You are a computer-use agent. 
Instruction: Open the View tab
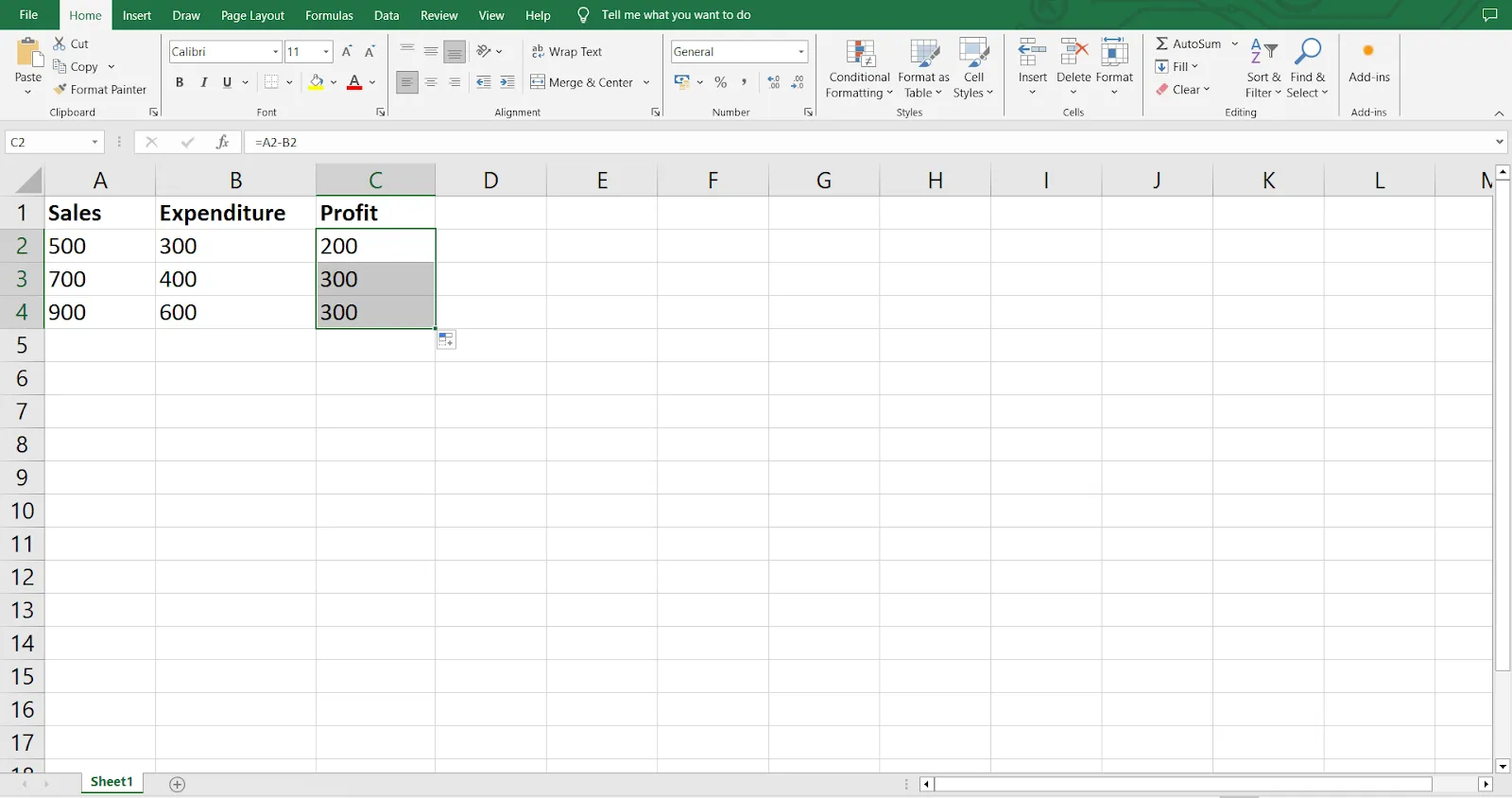[491, 15]
